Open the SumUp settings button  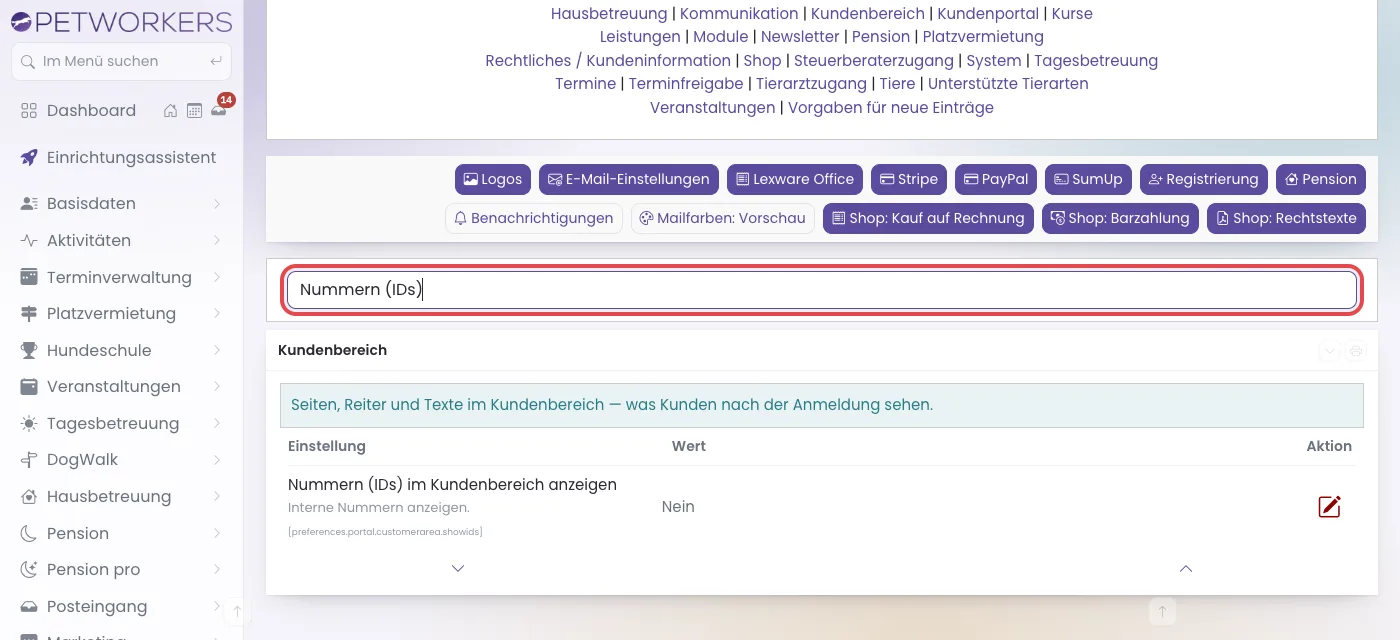pos(1088,179)
